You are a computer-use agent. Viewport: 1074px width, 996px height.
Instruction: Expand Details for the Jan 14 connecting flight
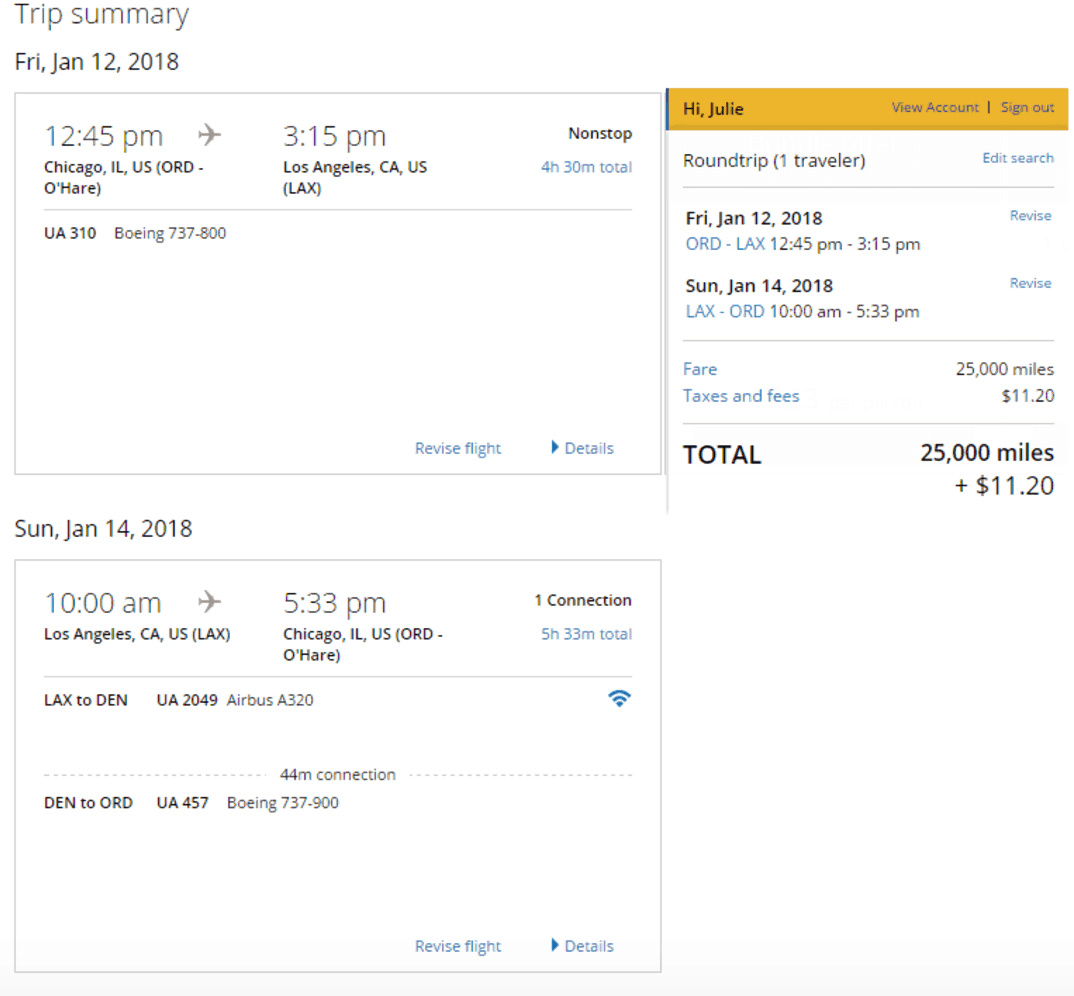point(582,946)
